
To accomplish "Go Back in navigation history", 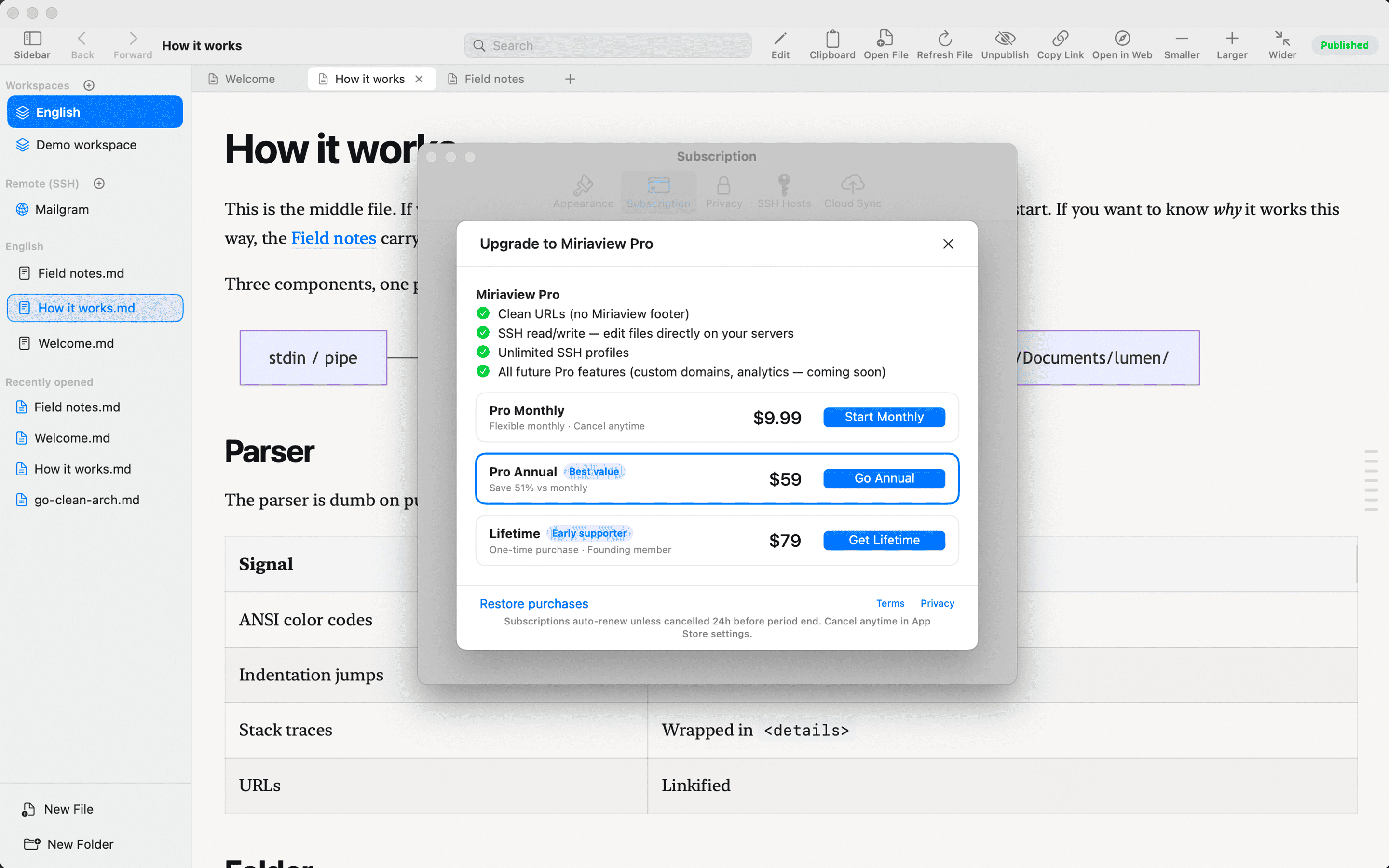I will (82, 39).
